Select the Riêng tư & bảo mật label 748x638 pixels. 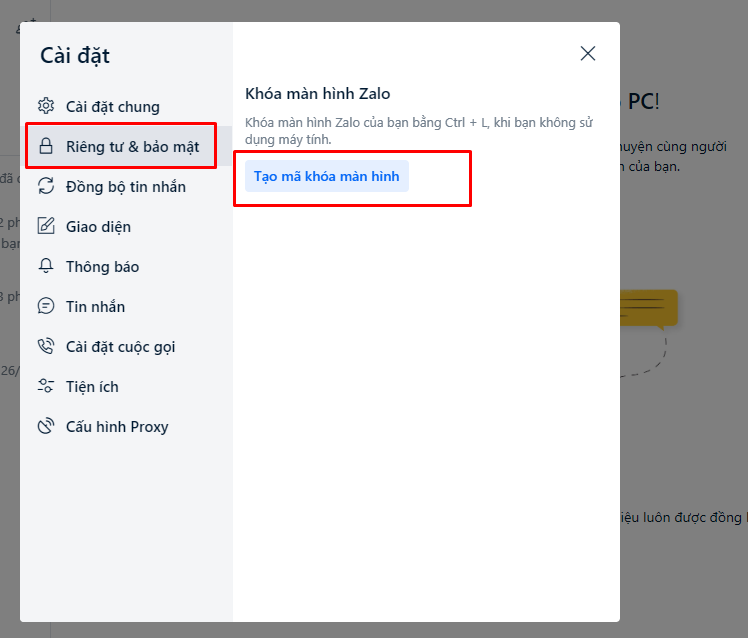pos(132,147)
